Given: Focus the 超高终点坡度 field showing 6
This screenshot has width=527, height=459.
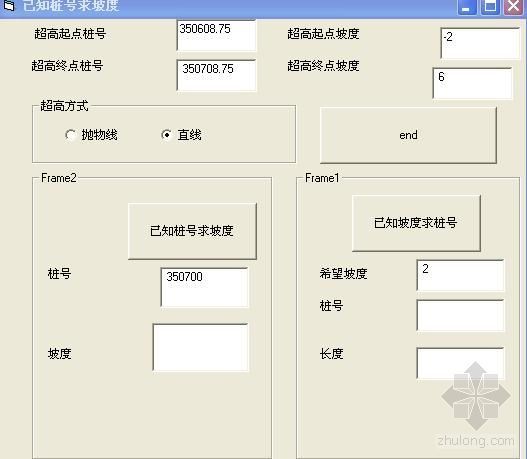Looking at the screenshot, I should point(472,83).
